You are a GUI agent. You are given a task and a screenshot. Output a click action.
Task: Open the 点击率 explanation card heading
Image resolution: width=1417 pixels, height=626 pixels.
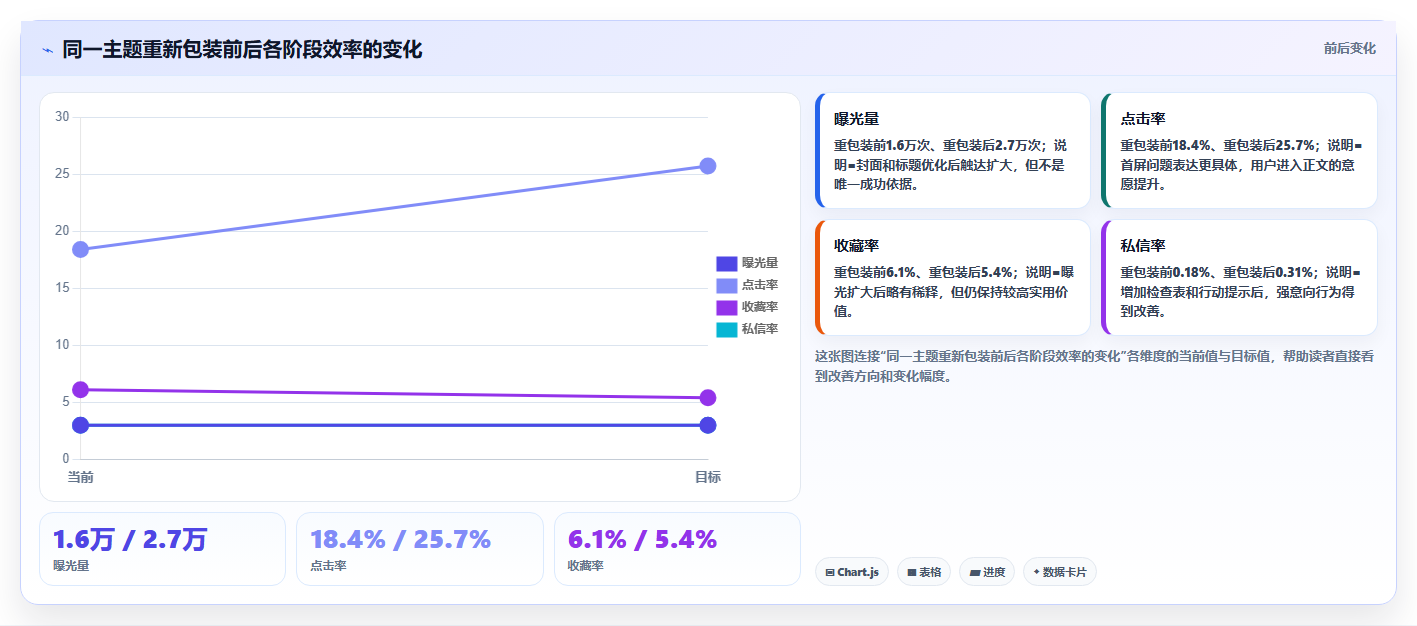click(x=1143, y=119)
